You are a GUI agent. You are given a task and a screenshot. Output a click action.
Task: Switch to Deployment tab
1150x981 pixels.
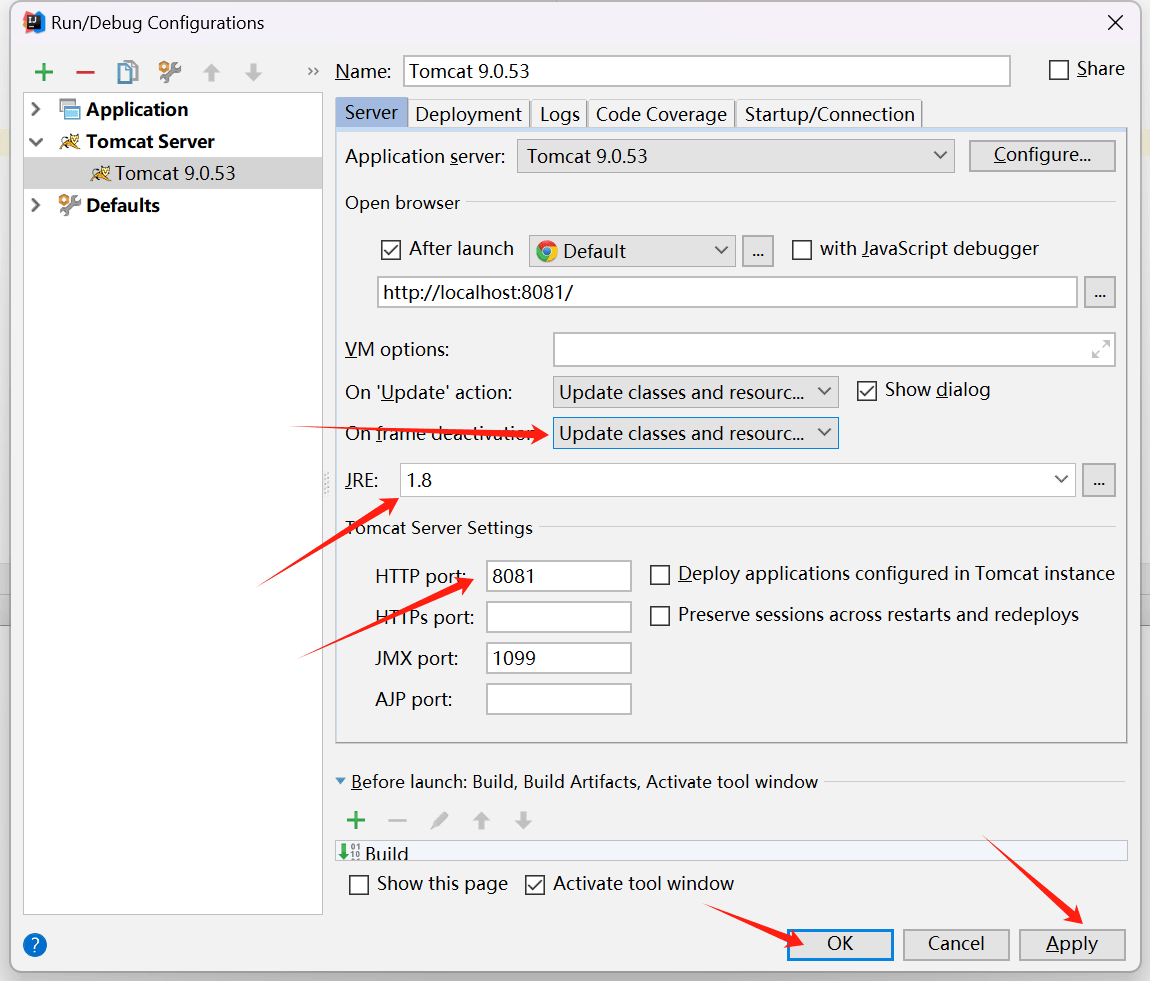pyautogui.click(x=468, y=114)
